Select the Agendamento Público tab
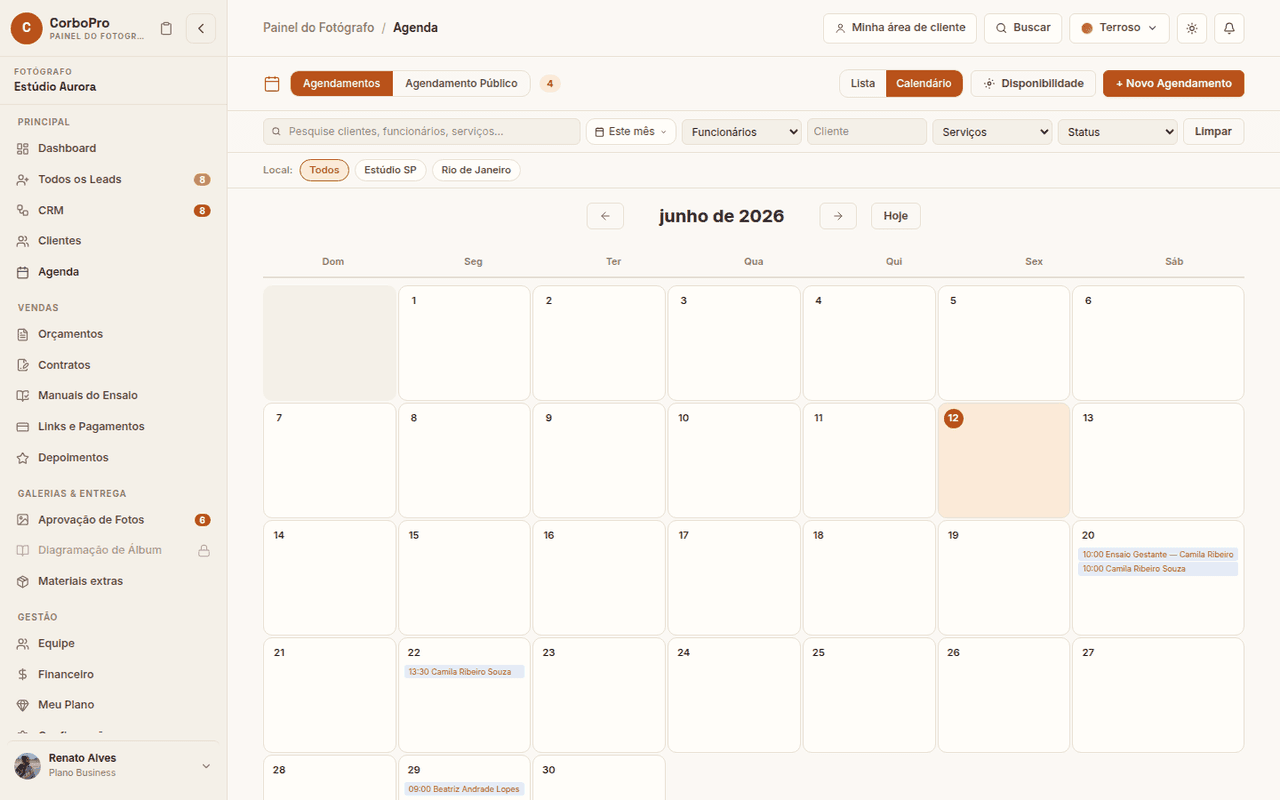Screen dimensions: 1280x800 pyautogui.click(x=461, y=84)
